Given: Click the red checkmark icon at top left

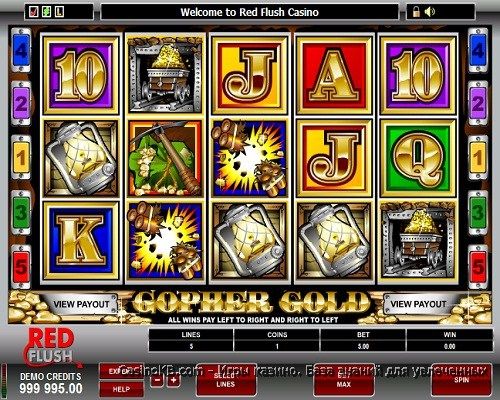Looking at the screenshot, I should 33,12.
